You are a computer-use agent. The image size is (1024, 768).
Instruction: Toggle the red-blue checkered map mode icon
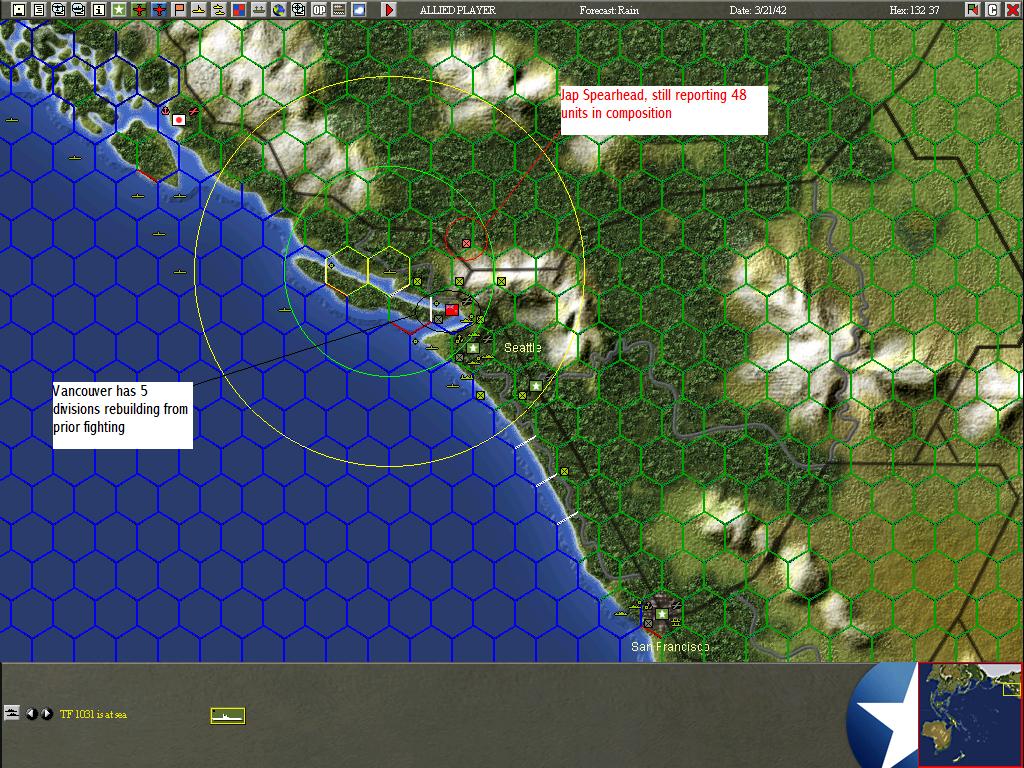click(238, 9)
